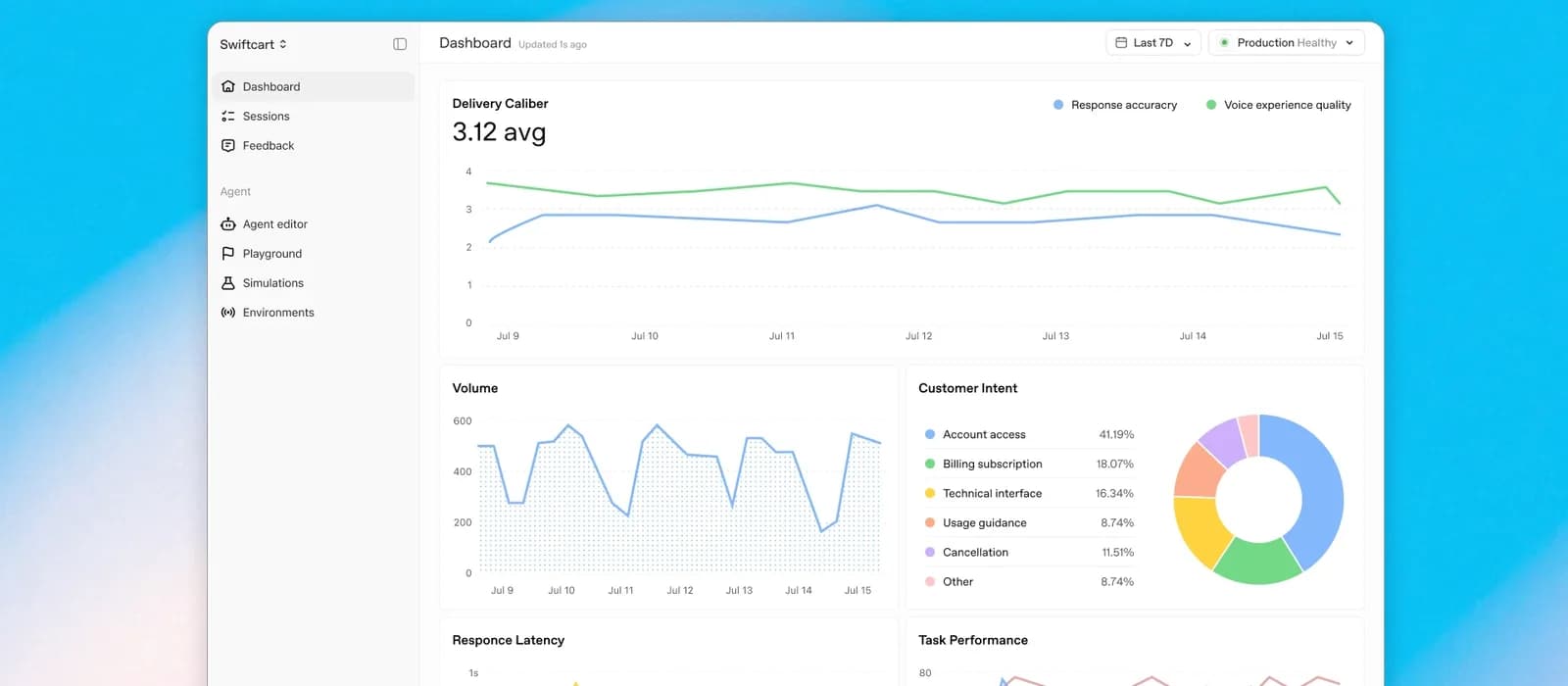1568x686 pixels.
Task: Click the Account access label
Action: pyautogui.click(x=984, y=434)
